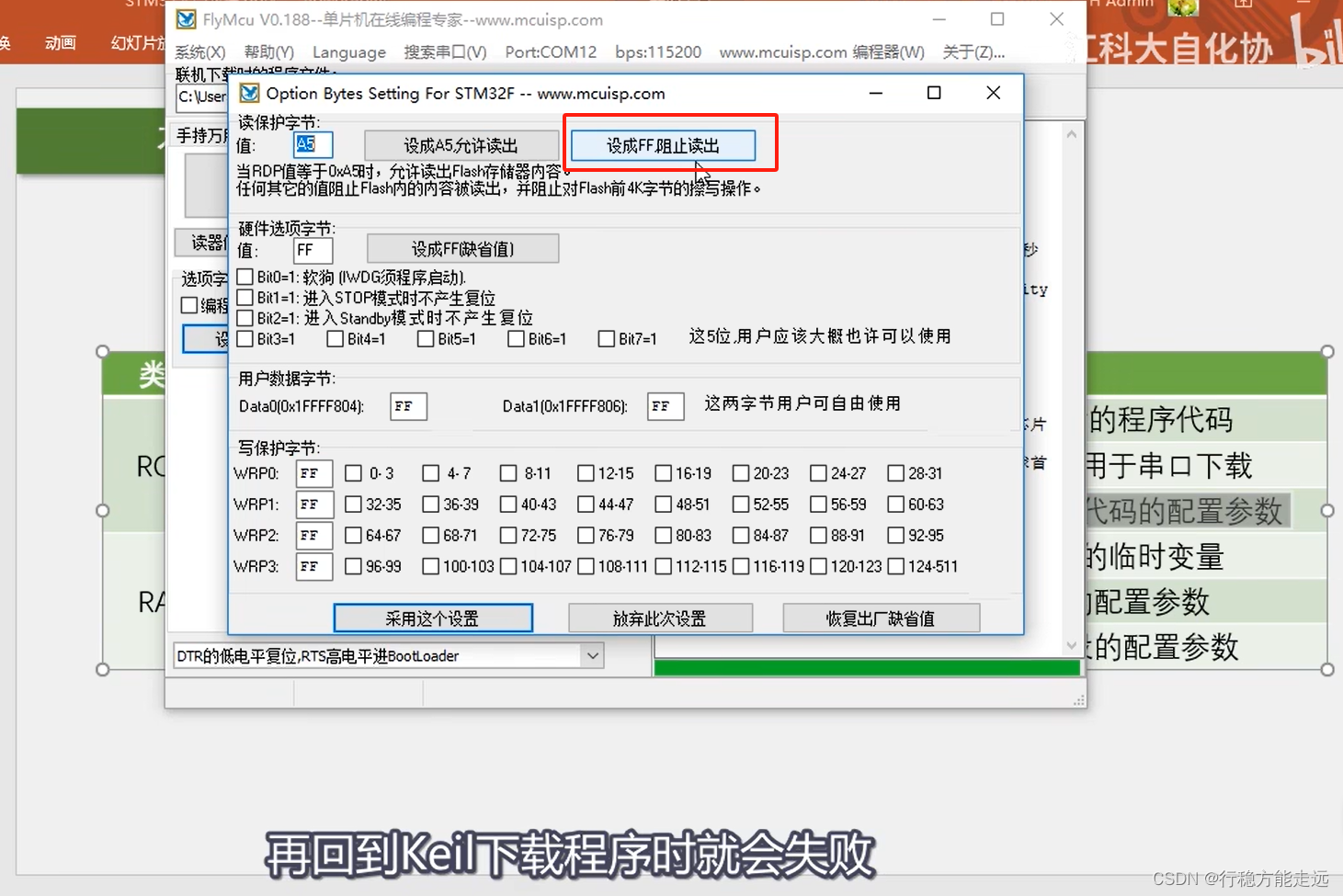
Task: Check the 32-35 write protect box
Action: [353, 505]
